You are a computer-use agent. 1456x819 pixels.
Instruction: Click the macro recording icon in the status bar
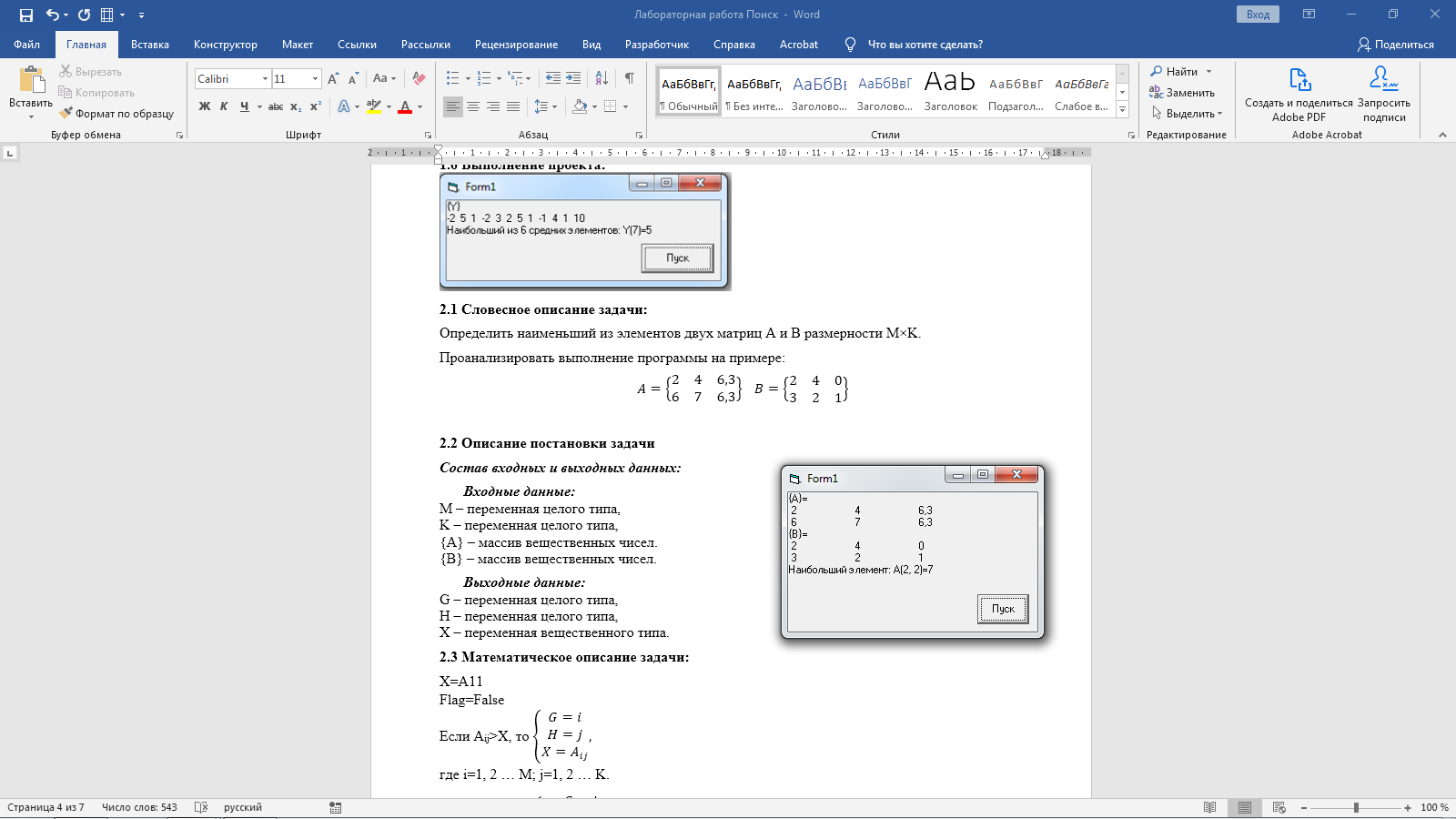[335, 807]
